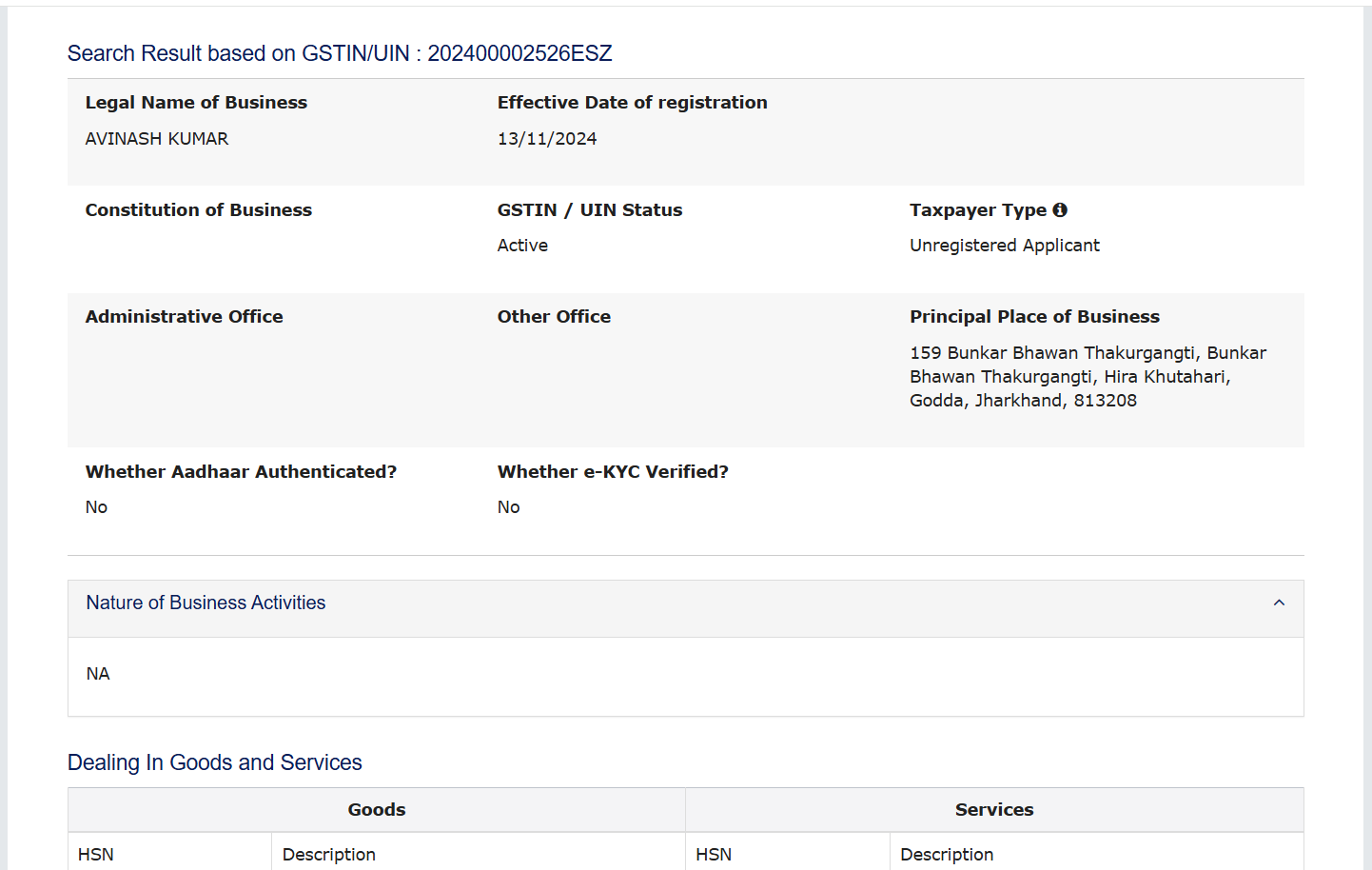This screenshot has width=1372, height=870.
Task: Click the HSN header under Goods
Action: (96, 855)
